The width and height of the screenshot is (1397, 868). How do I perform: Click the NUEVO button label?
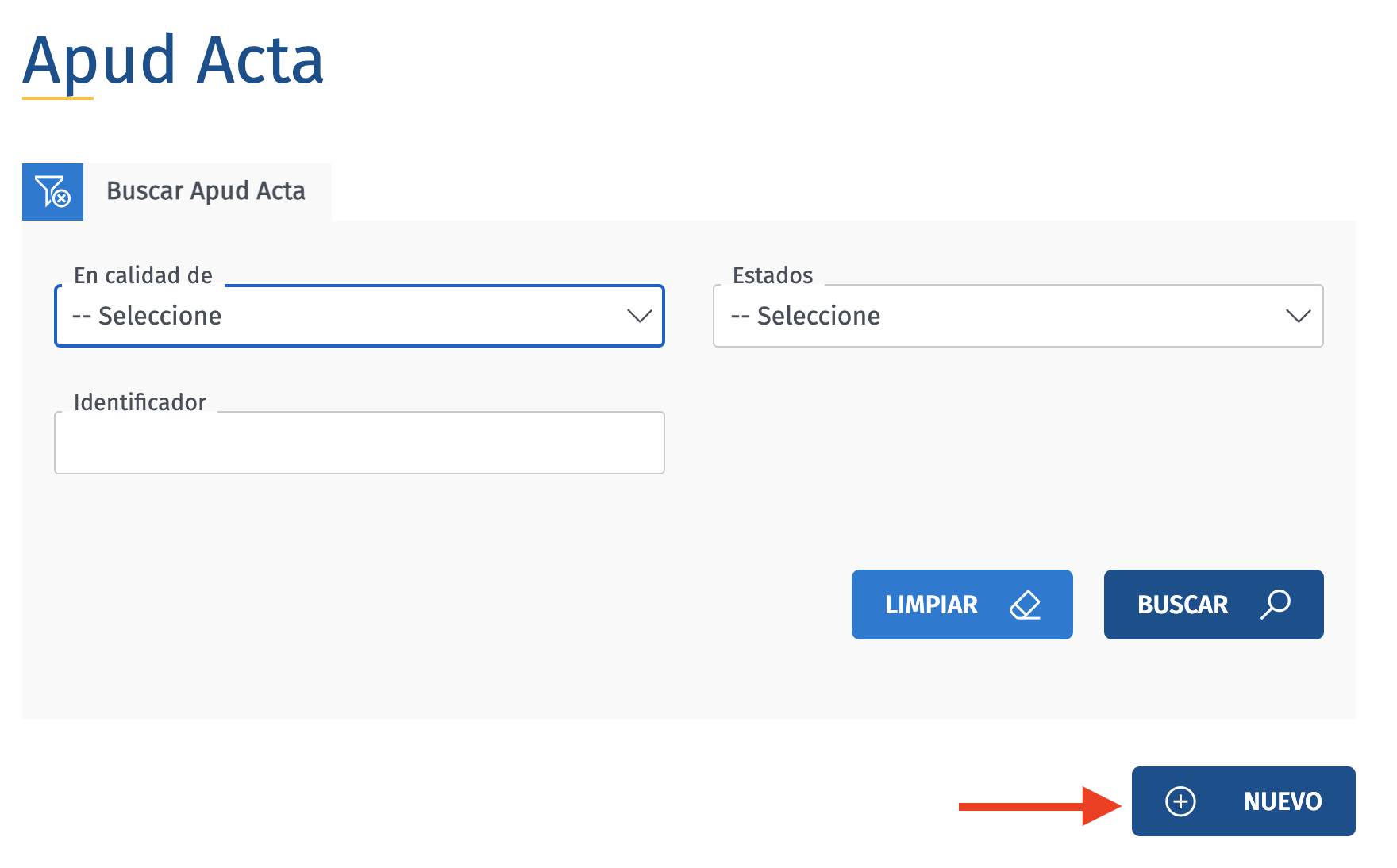1282,801
